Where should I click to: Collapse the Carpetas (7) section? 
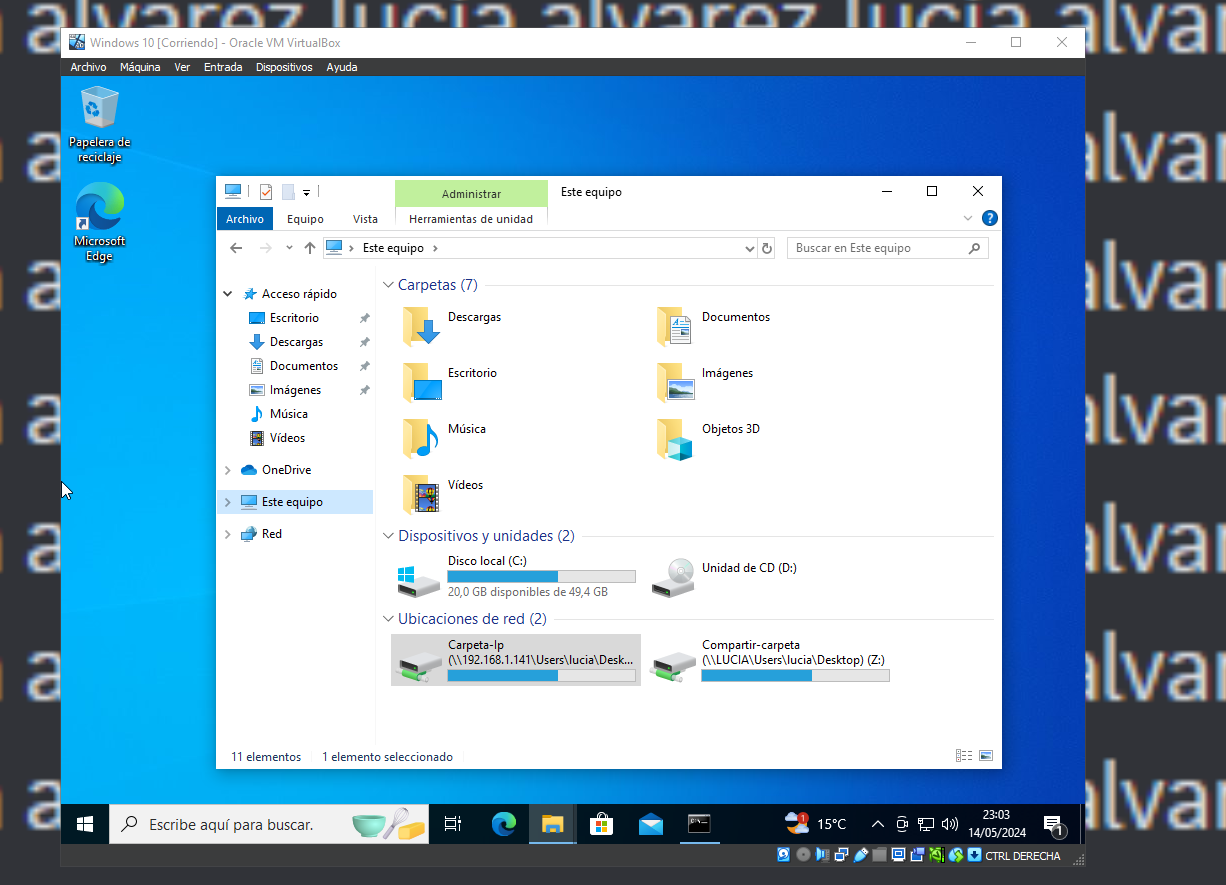[x=388, y=284]
